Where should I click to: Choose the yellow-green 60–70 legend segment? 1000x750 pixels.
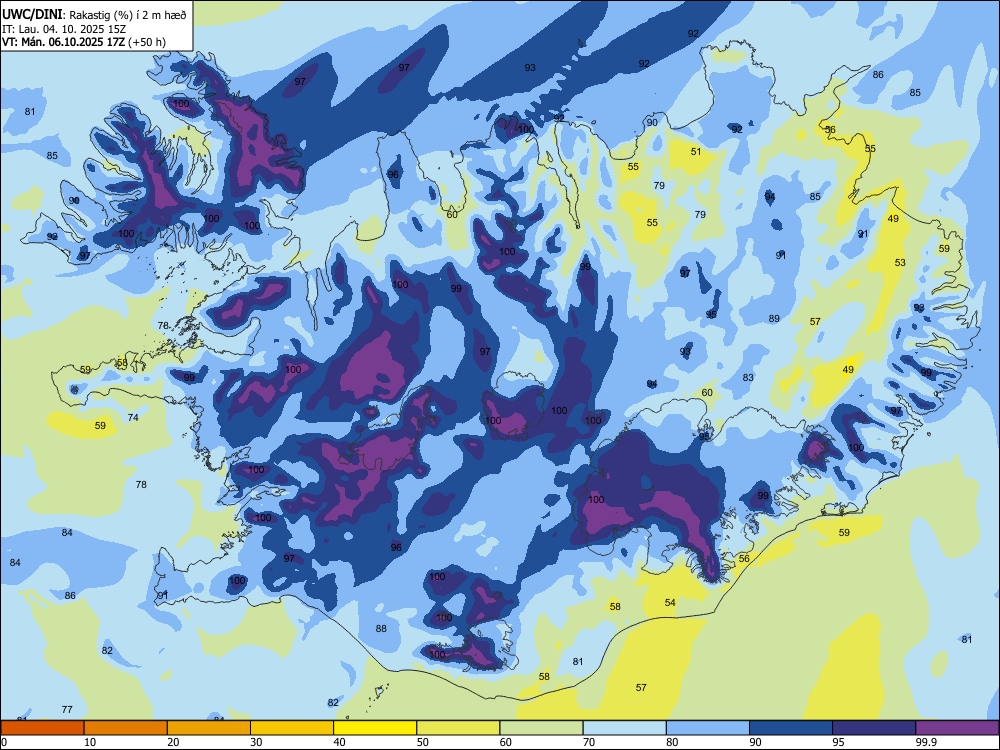[x=541, y=728]
